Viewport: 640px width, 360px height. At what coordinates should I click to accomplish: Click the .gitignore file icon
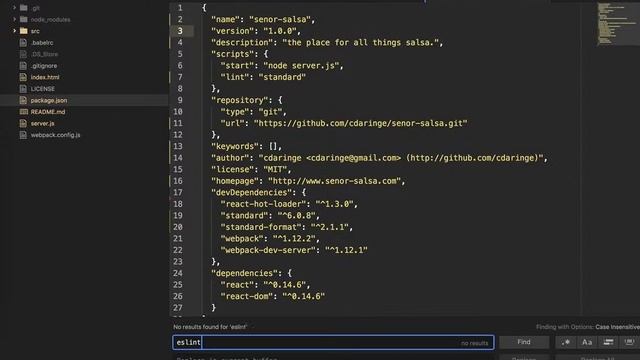[x=23, y=65]
